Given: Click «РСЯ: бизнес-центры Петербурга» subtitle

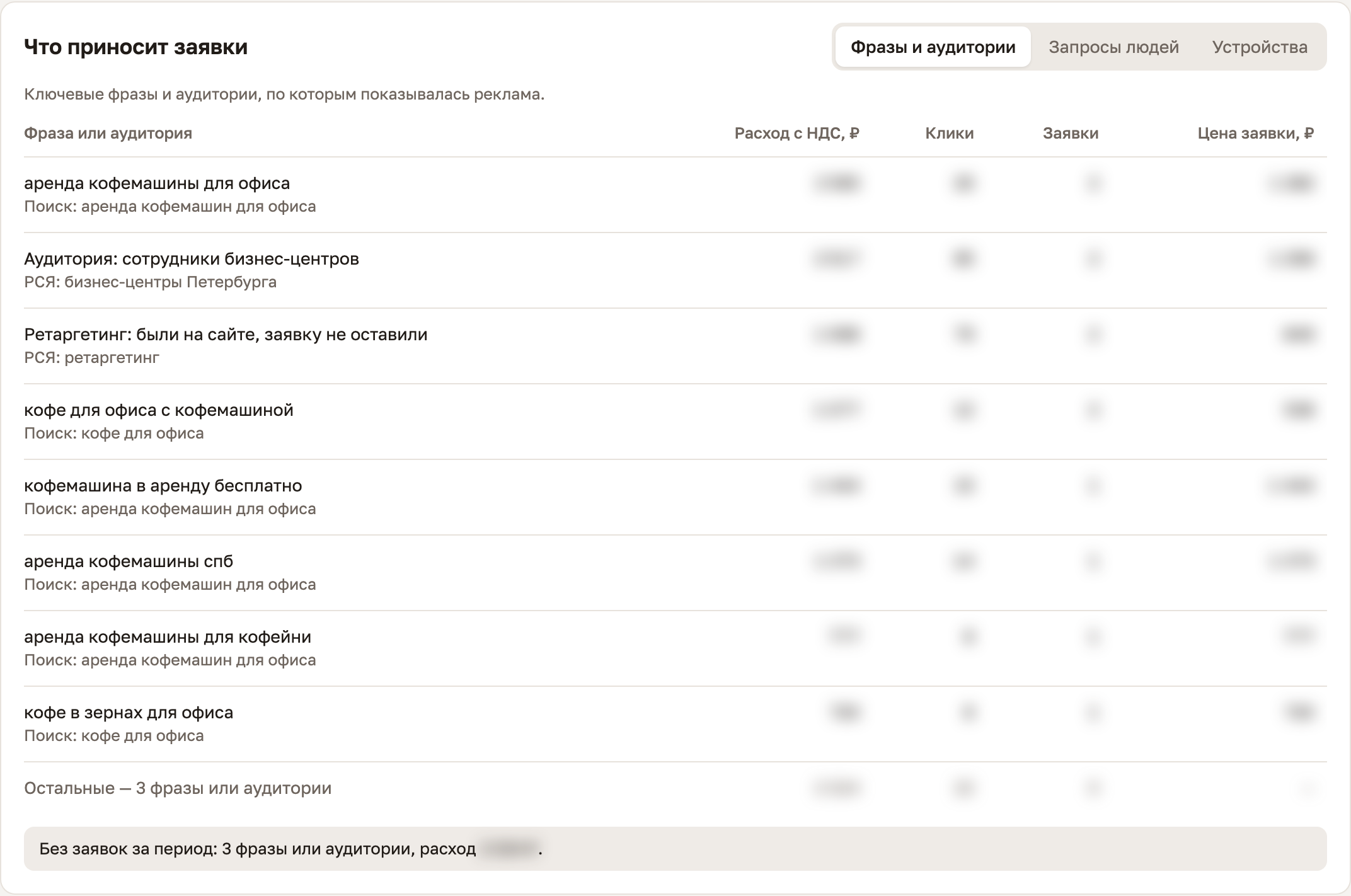Looking at the screenshot, I should [151, 282].
